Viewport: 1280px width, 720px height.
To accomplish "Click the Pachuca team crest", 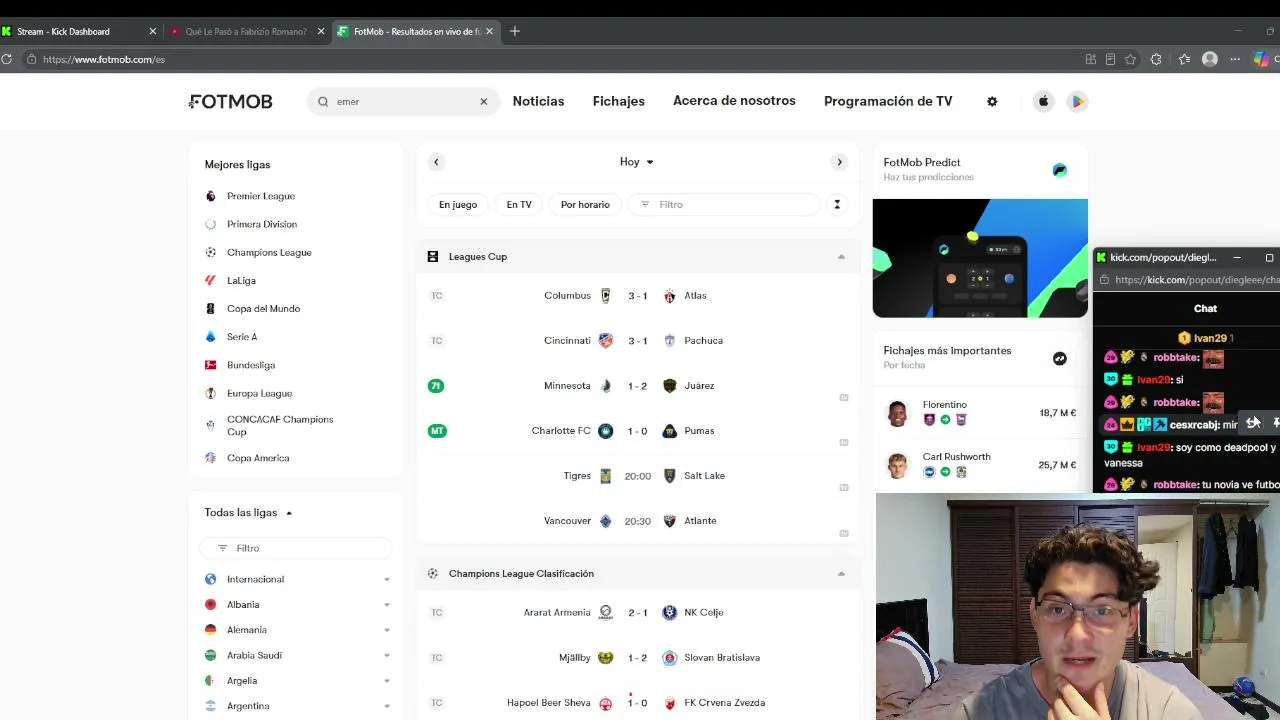I will click(670, 341).
